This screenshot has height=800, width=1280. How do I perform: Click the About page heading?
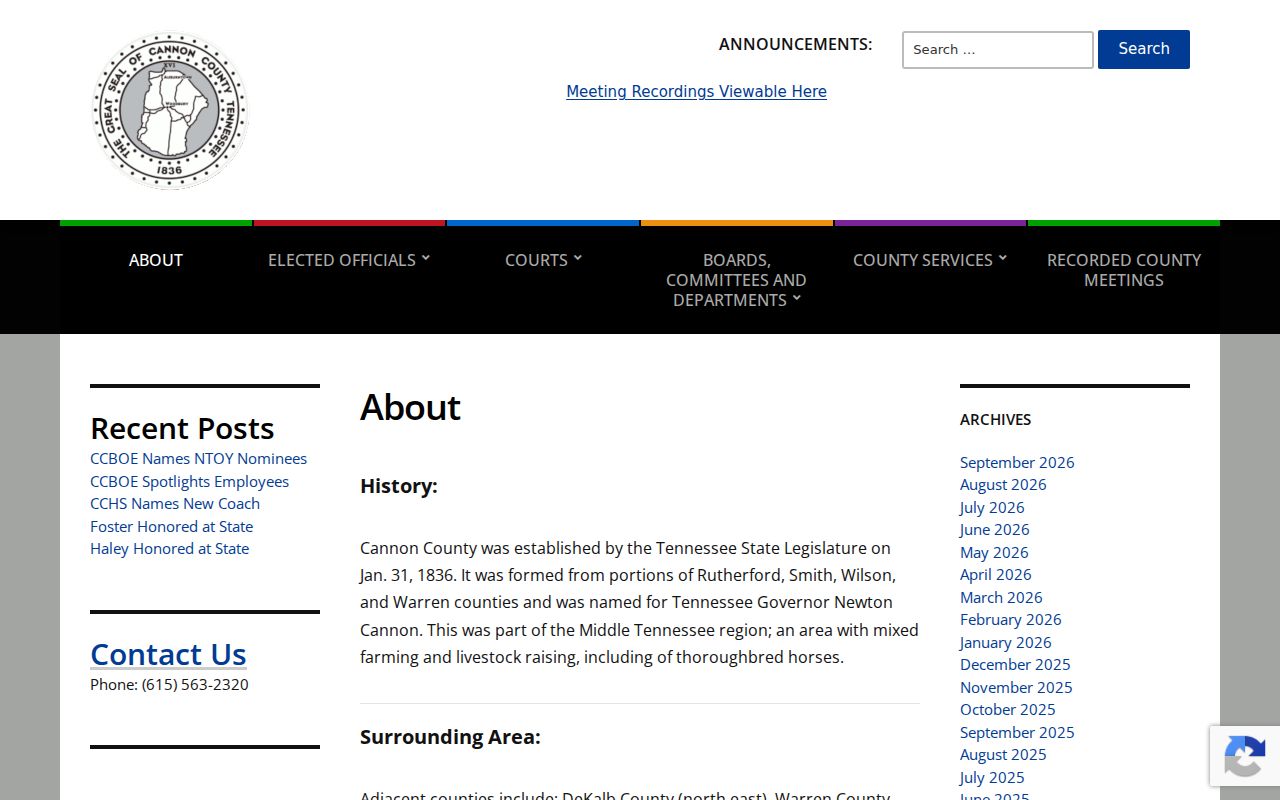point(410,407)
